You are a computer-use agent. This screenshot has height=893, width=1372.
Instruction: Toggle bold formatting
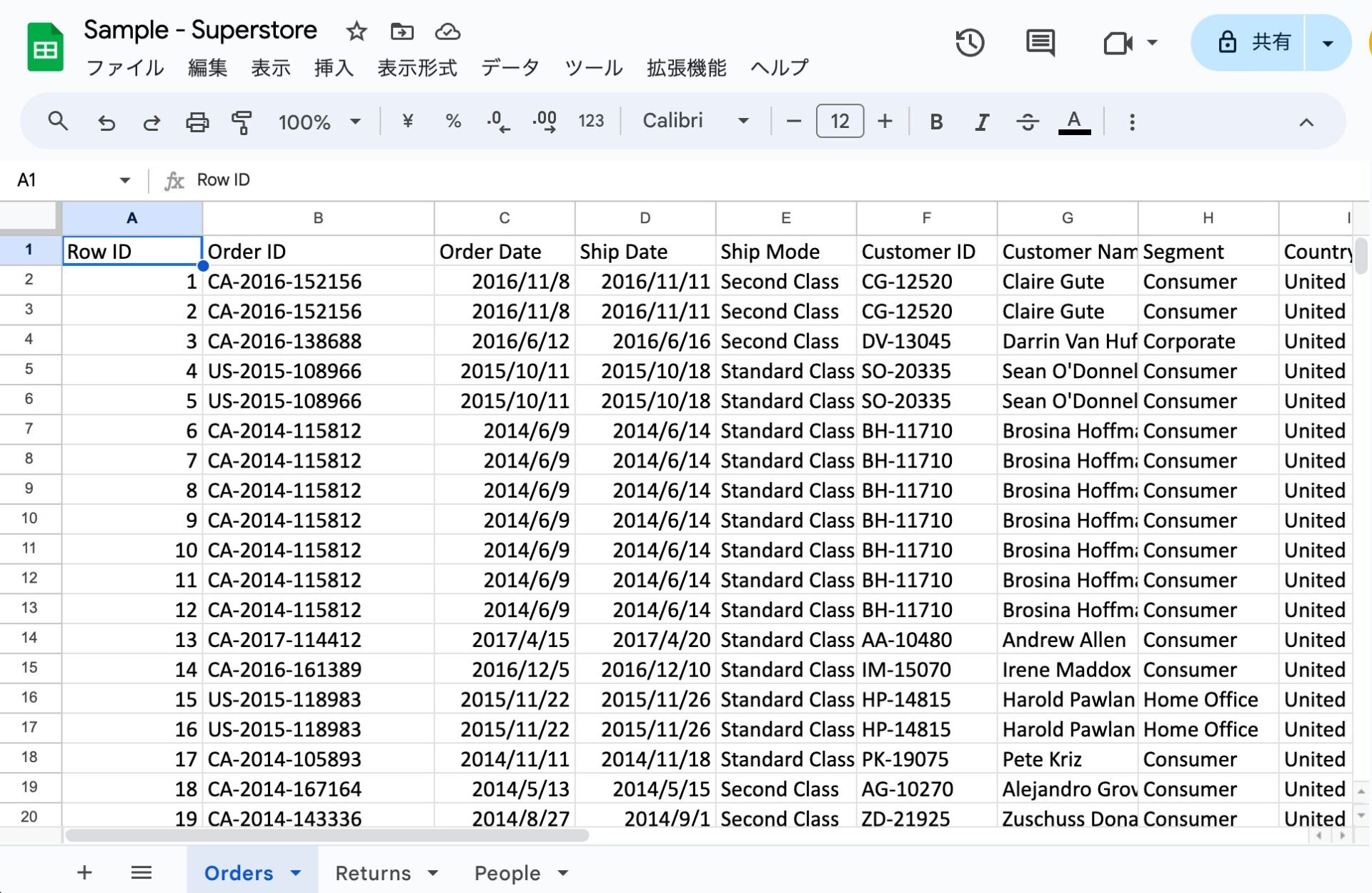click(x=935, y=122)
